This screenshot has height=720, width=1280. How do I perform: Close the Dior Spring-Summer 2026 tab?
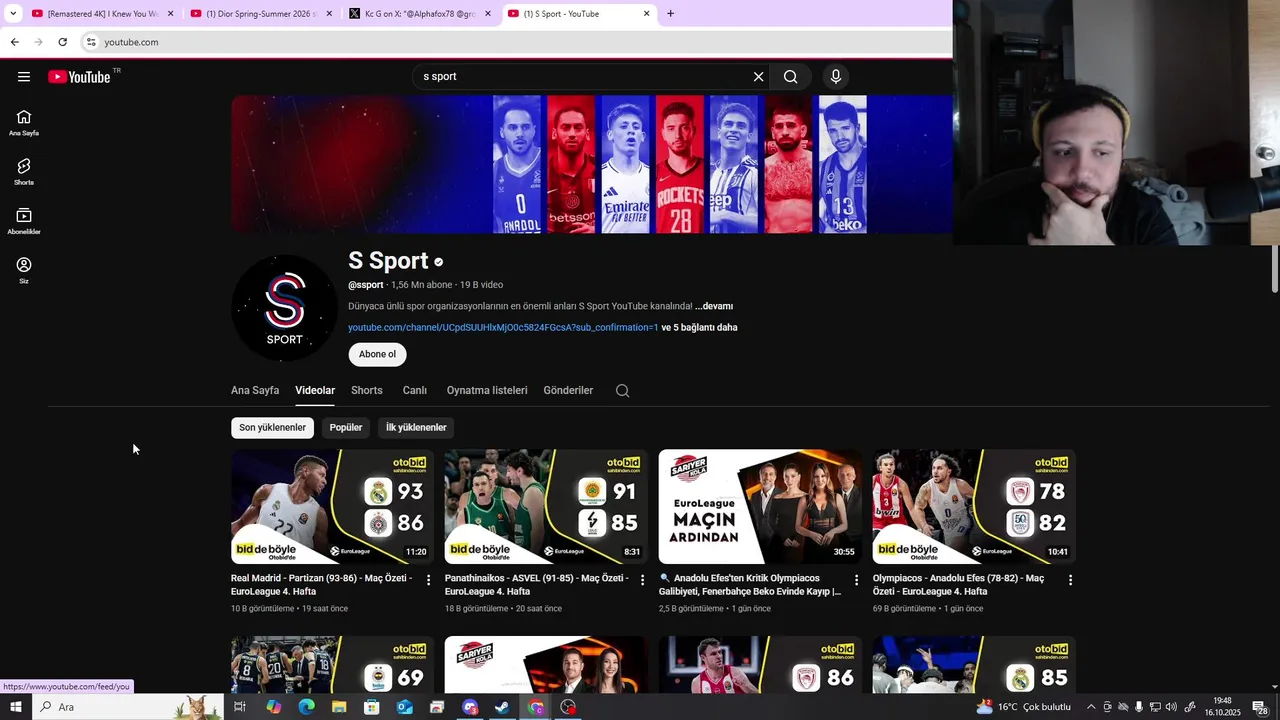[329, 14]
